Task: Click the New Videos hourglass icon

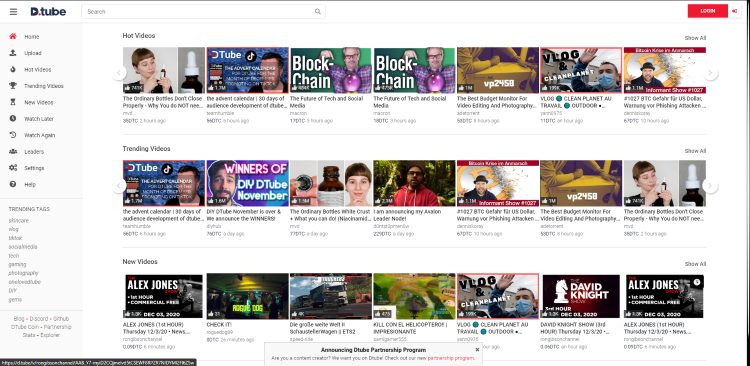Action: pos(13,102)
